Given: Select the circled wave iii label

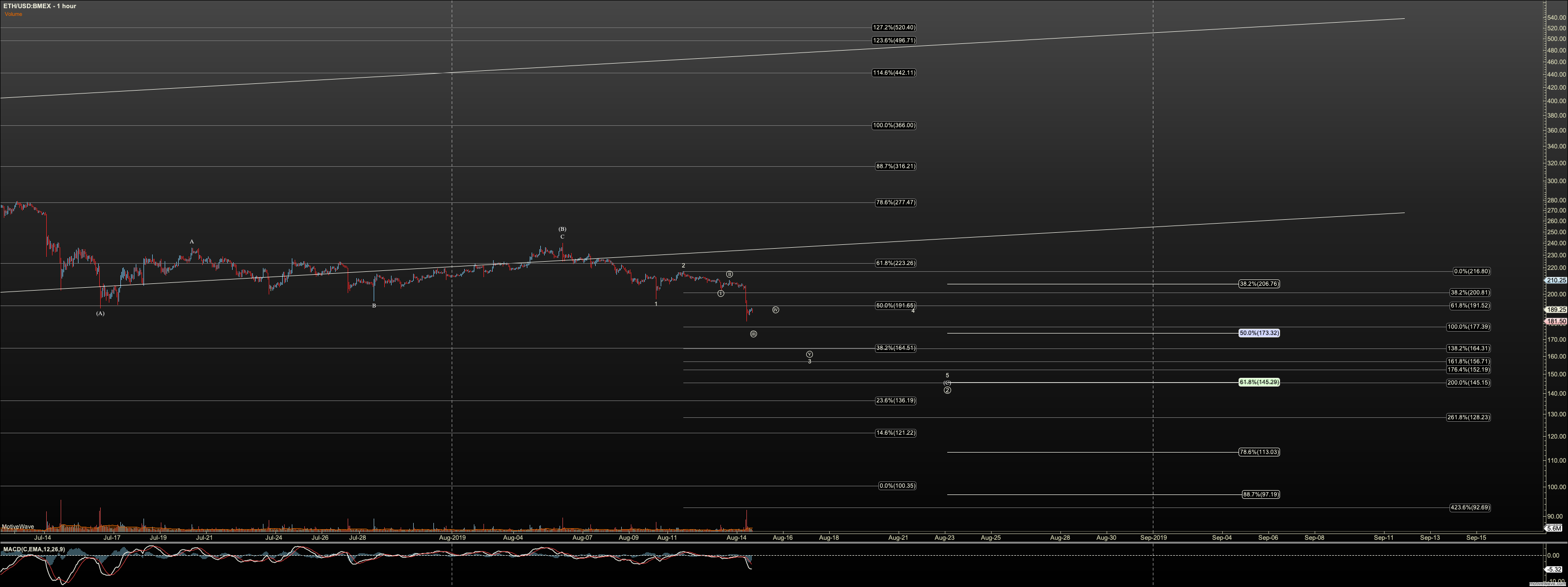Looking at the screenshot, I should pyautogui.click(x=754, y=334).
